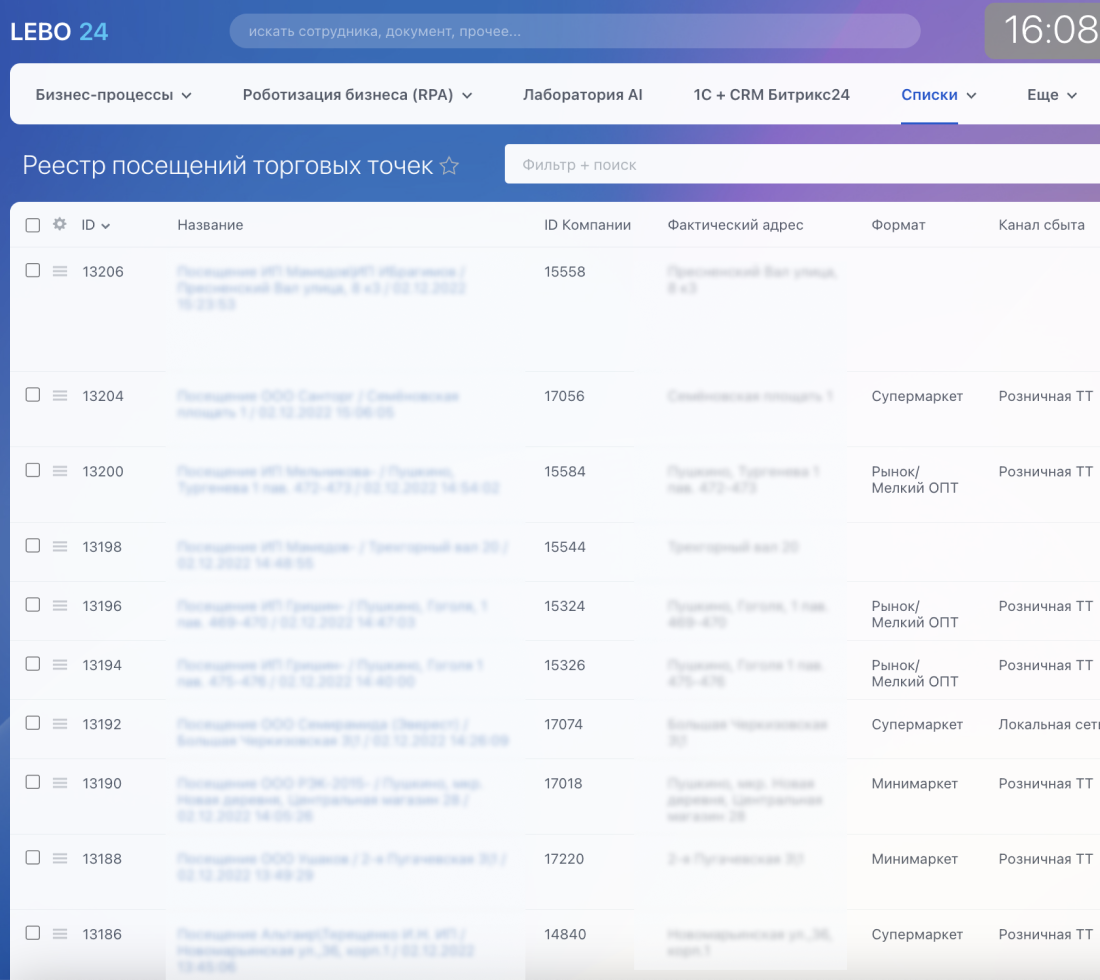Open row actions menu for ID 13204

(60, 396)
